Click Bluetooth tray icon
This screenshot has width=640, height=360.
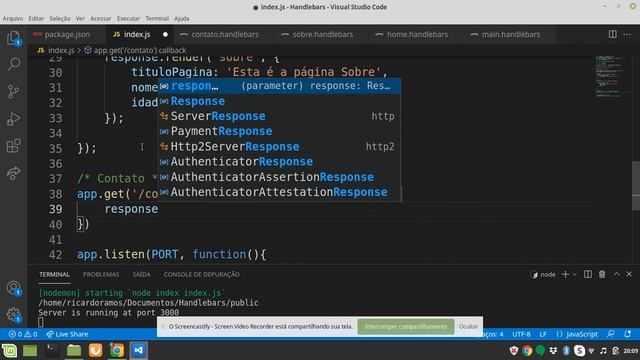[566, 350]
